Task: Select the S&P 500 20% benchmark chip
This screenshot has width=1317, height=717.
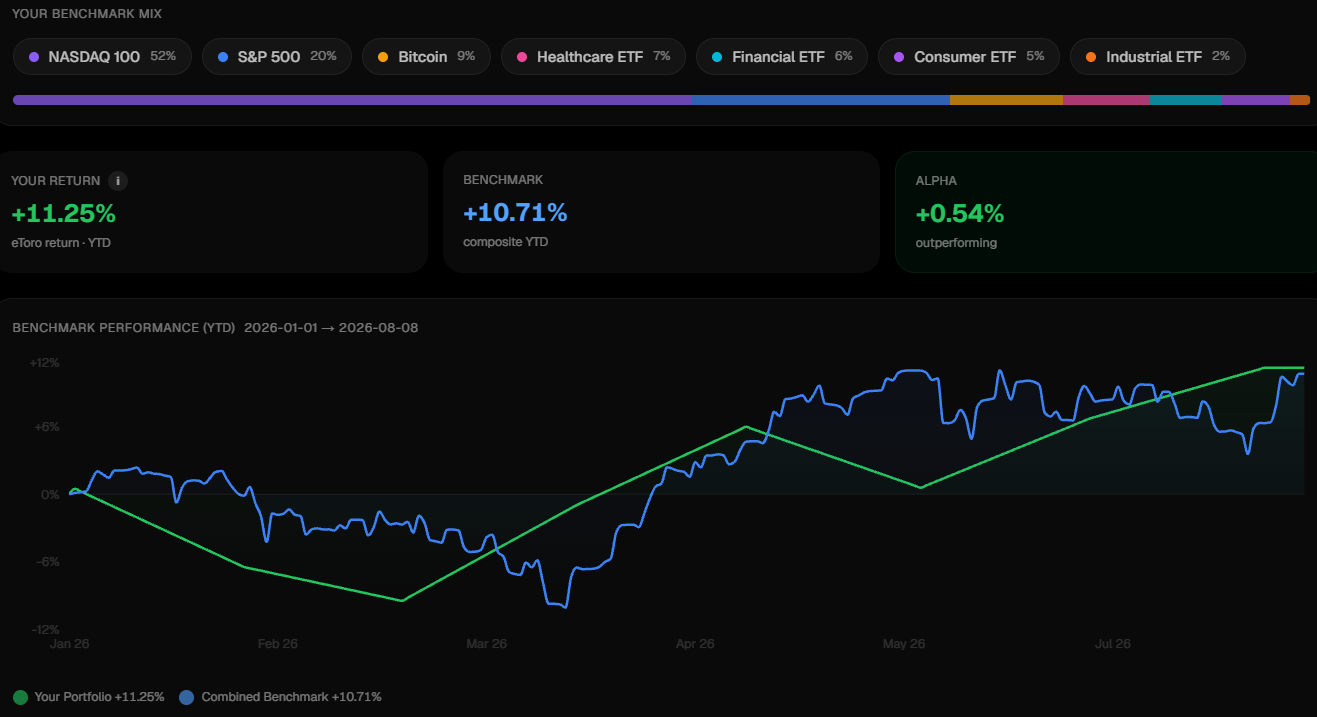Action: point(277,57)
